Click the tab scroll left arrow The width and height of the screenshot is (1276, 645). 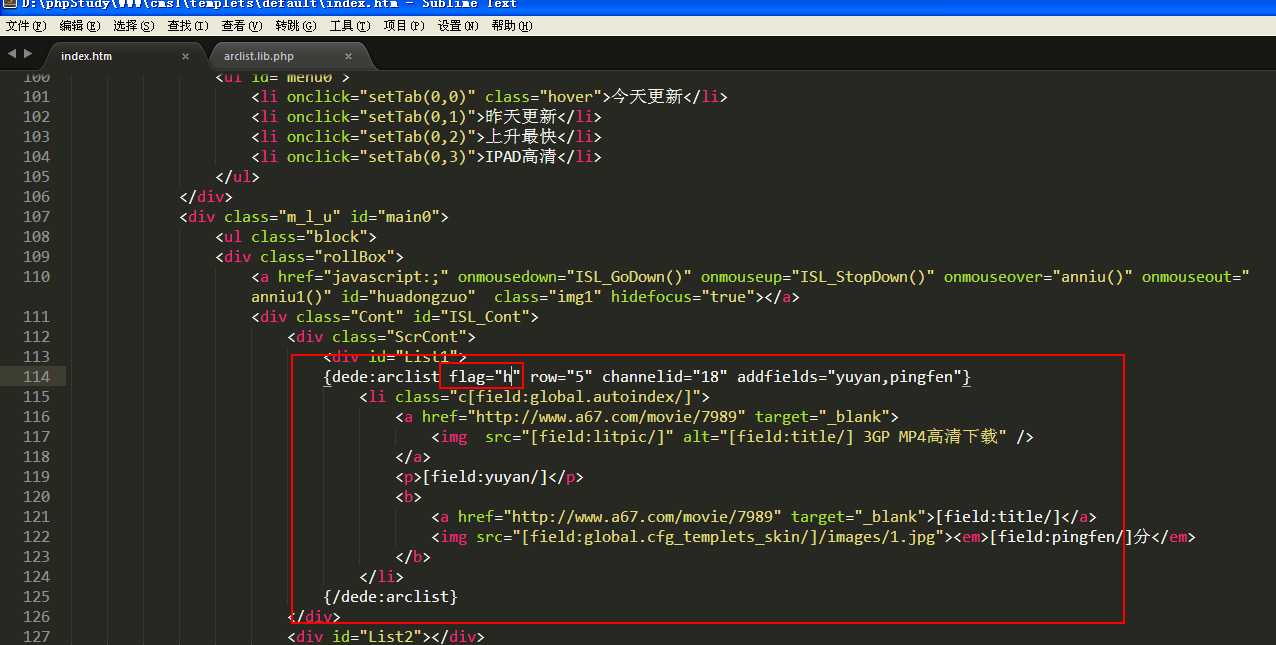11,53
